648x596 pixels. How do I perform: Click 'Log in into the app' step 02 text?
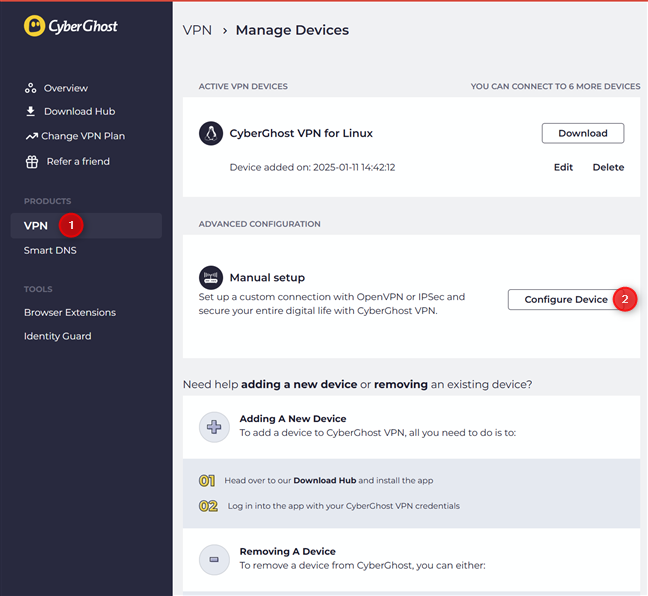343,506
